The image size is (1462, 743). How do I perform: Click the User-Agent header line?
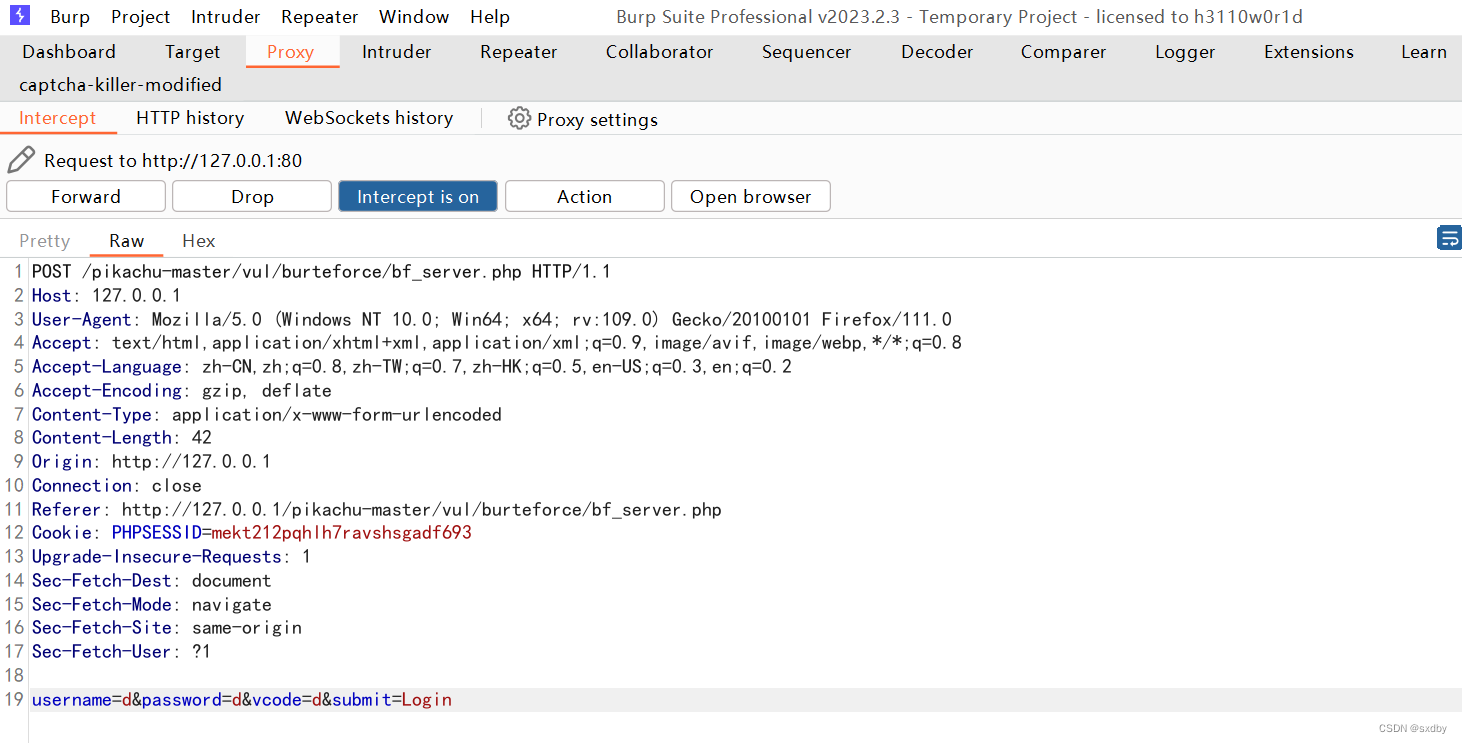(492, 320)
